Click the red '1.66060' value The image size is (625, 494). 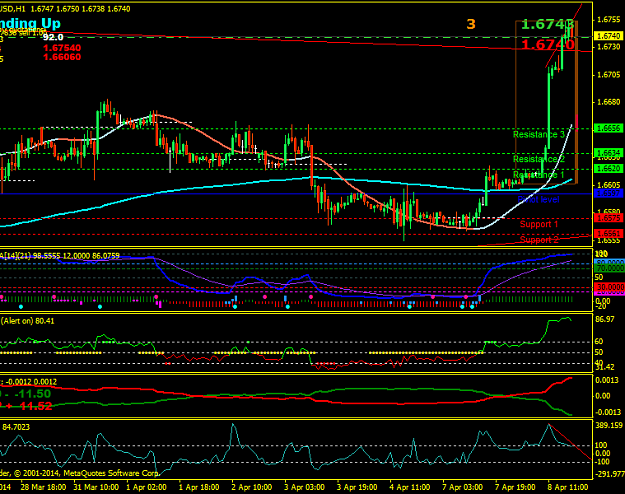point(62,57)
